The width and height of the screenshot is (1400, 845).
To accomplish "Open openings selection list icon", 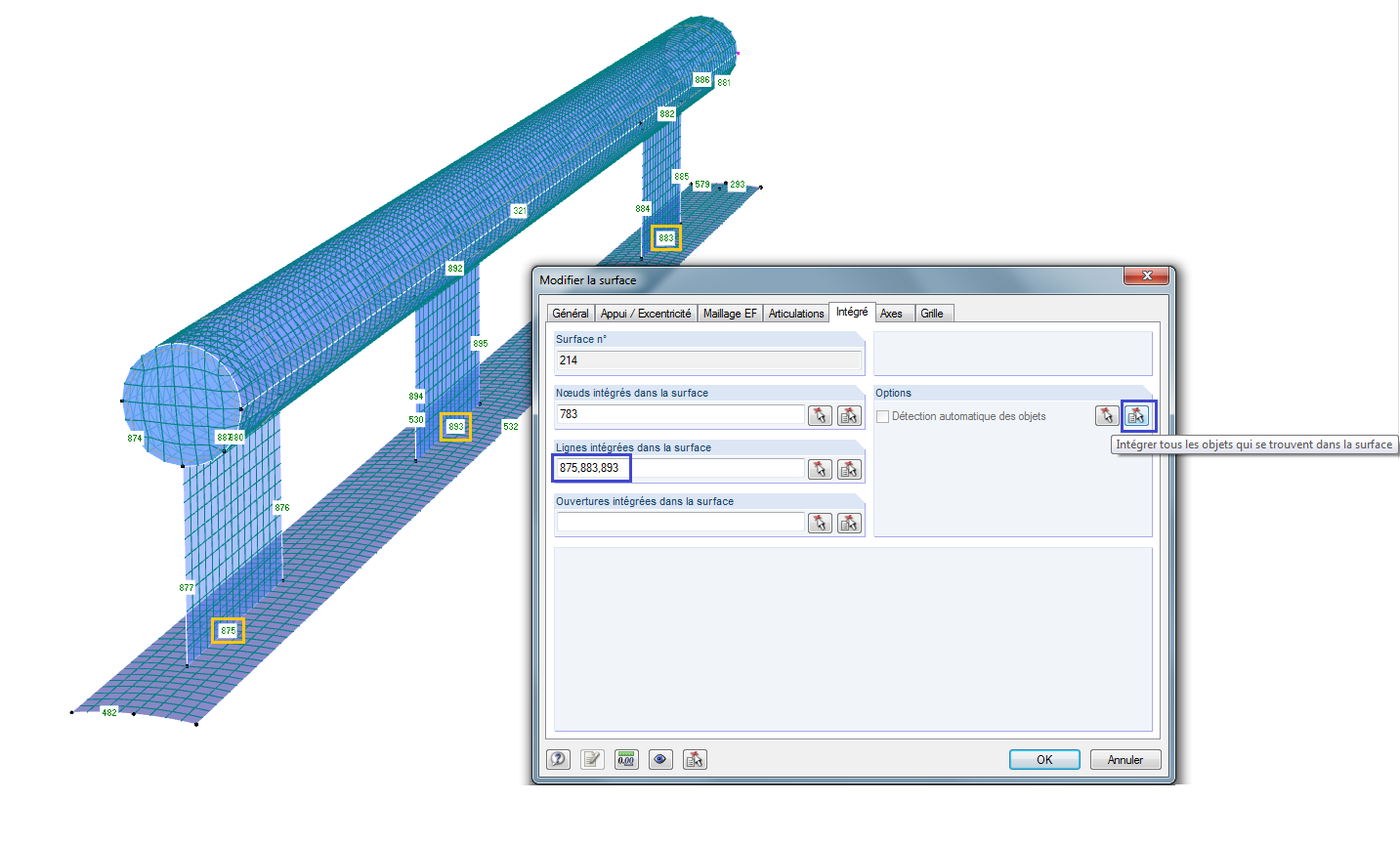I will [849, 523].
